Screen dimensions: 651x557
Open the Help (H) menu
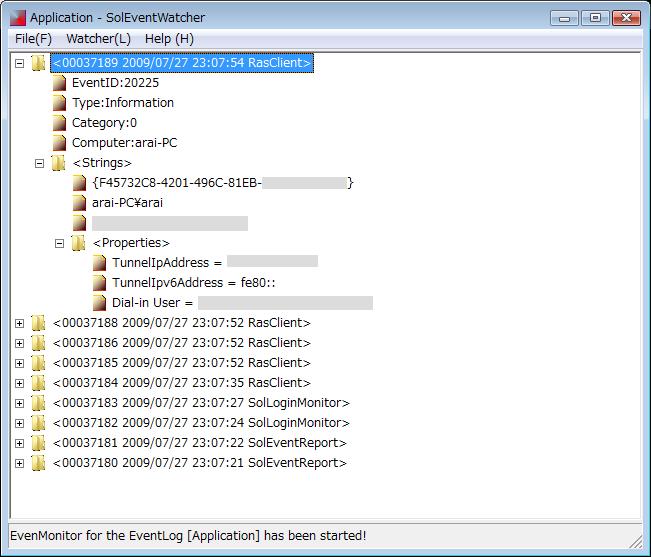[x=169, y=39]
